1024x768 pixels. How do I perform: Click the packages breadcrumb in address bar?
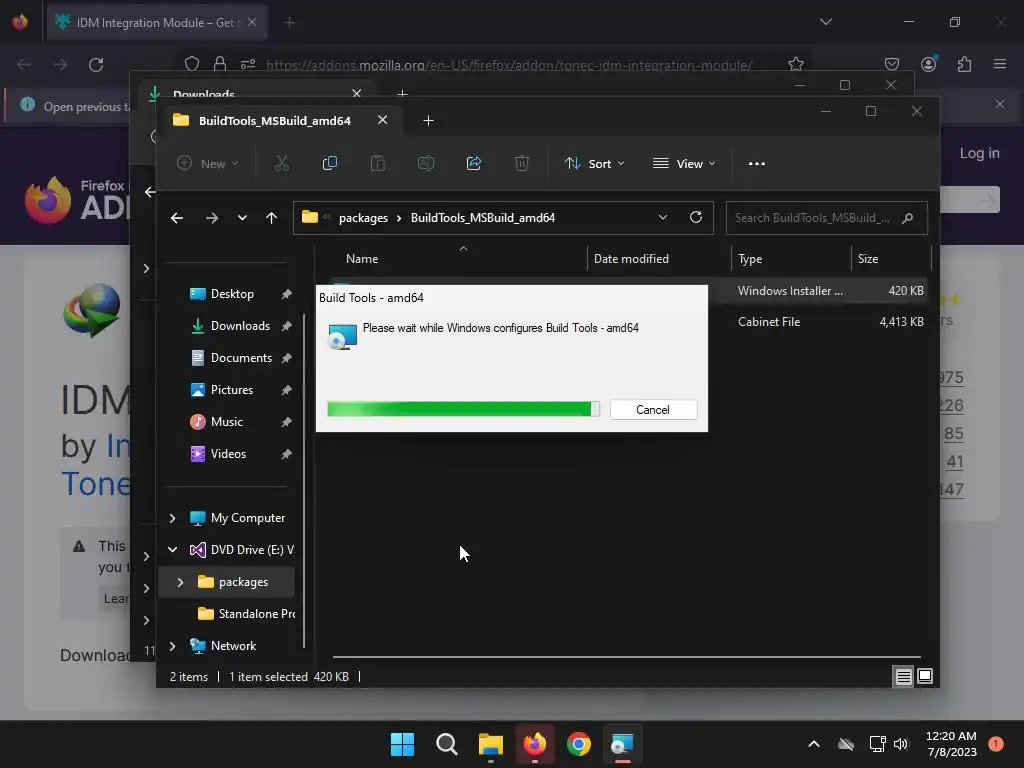[x=363, y=218]
